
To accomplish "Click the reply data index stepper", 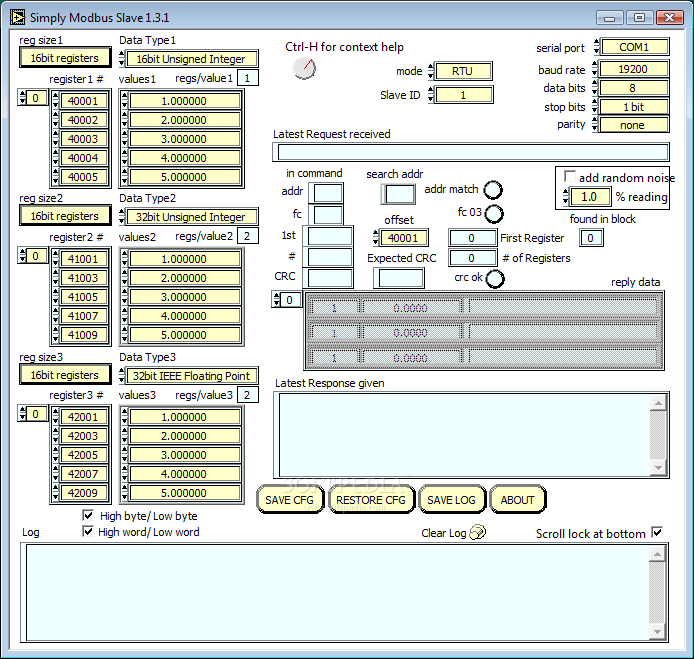I will pos(277,300).
